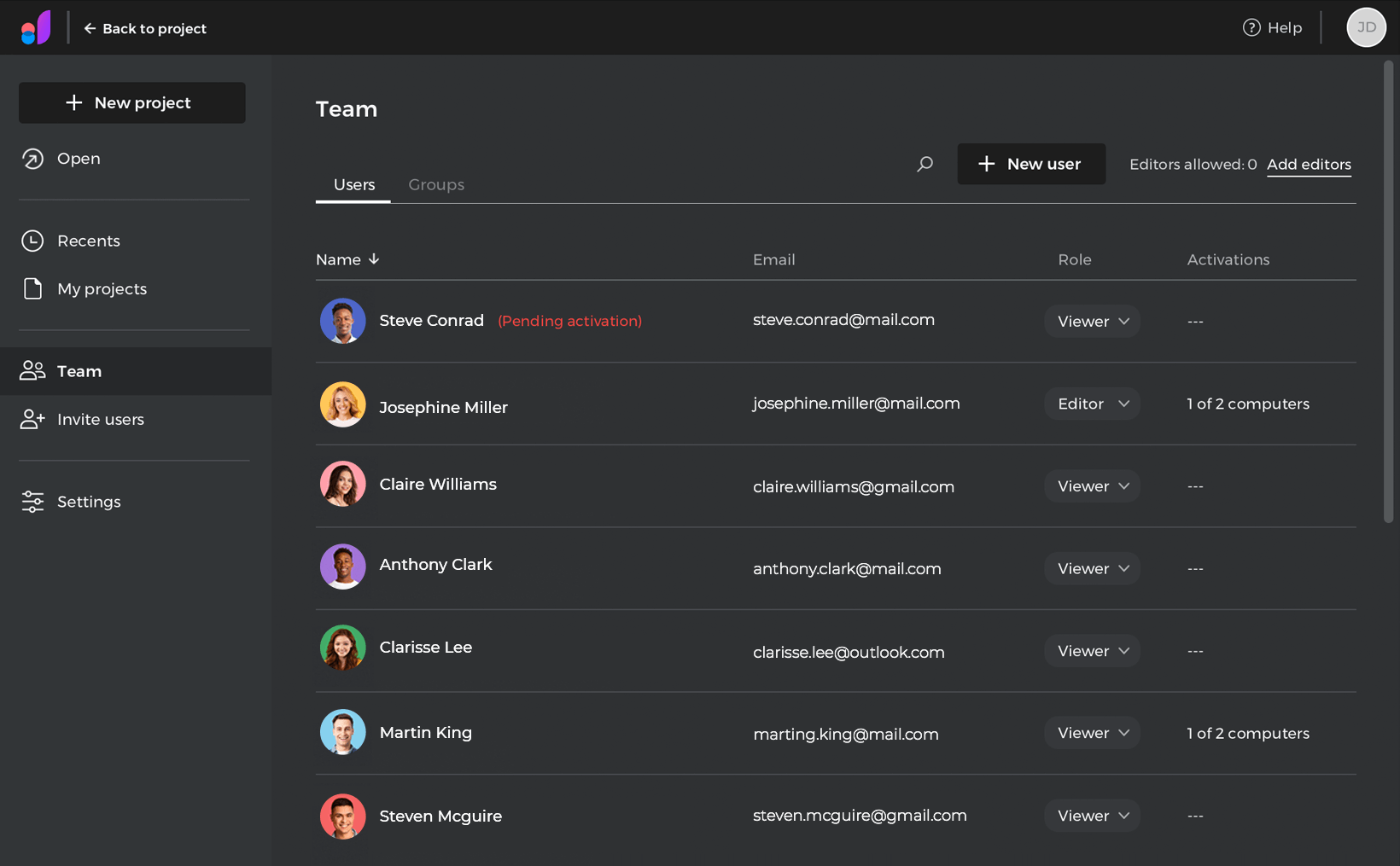
Task: Click email steve.conrad@mail.com
Action: coord(843,320)
